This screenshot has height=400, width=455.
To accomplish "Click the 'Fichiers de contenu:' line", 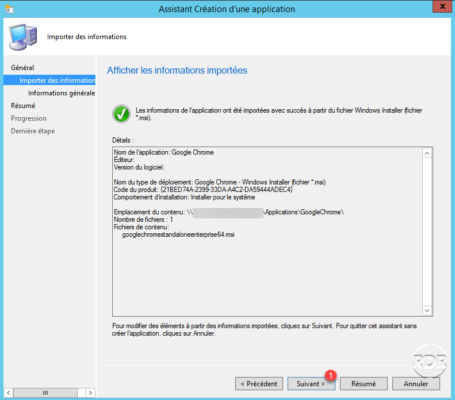I will (x=141, y=227).
